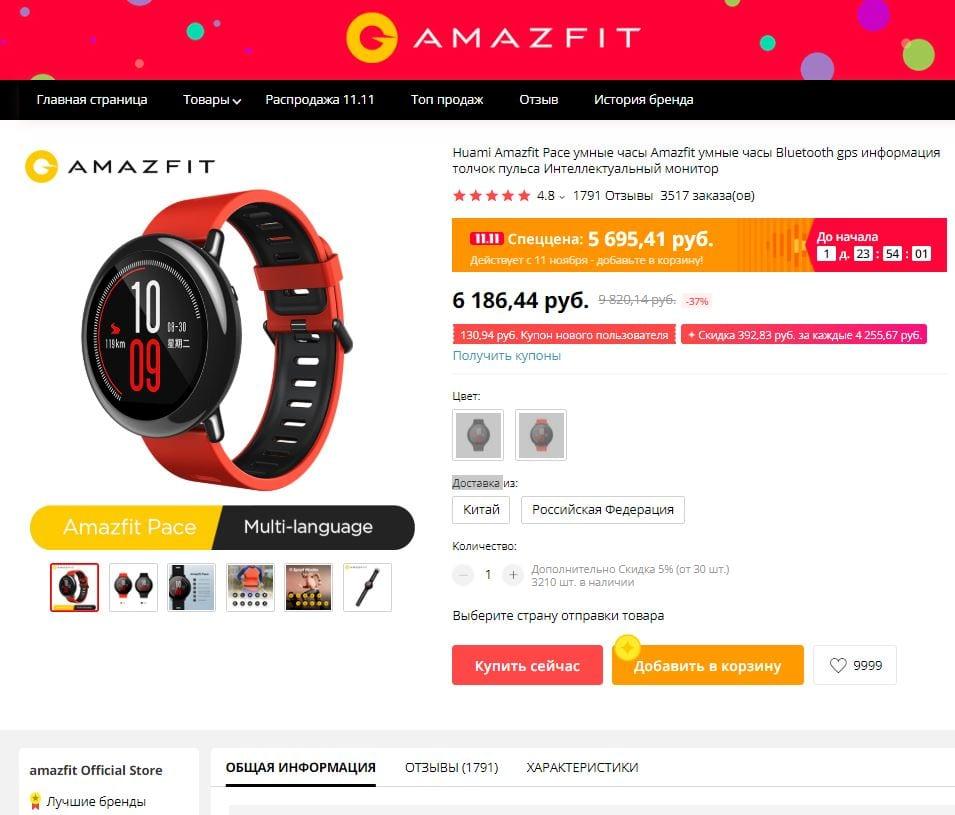
Task: Open the Распродажа 11.11 menu item
Action: pos(320,100)
